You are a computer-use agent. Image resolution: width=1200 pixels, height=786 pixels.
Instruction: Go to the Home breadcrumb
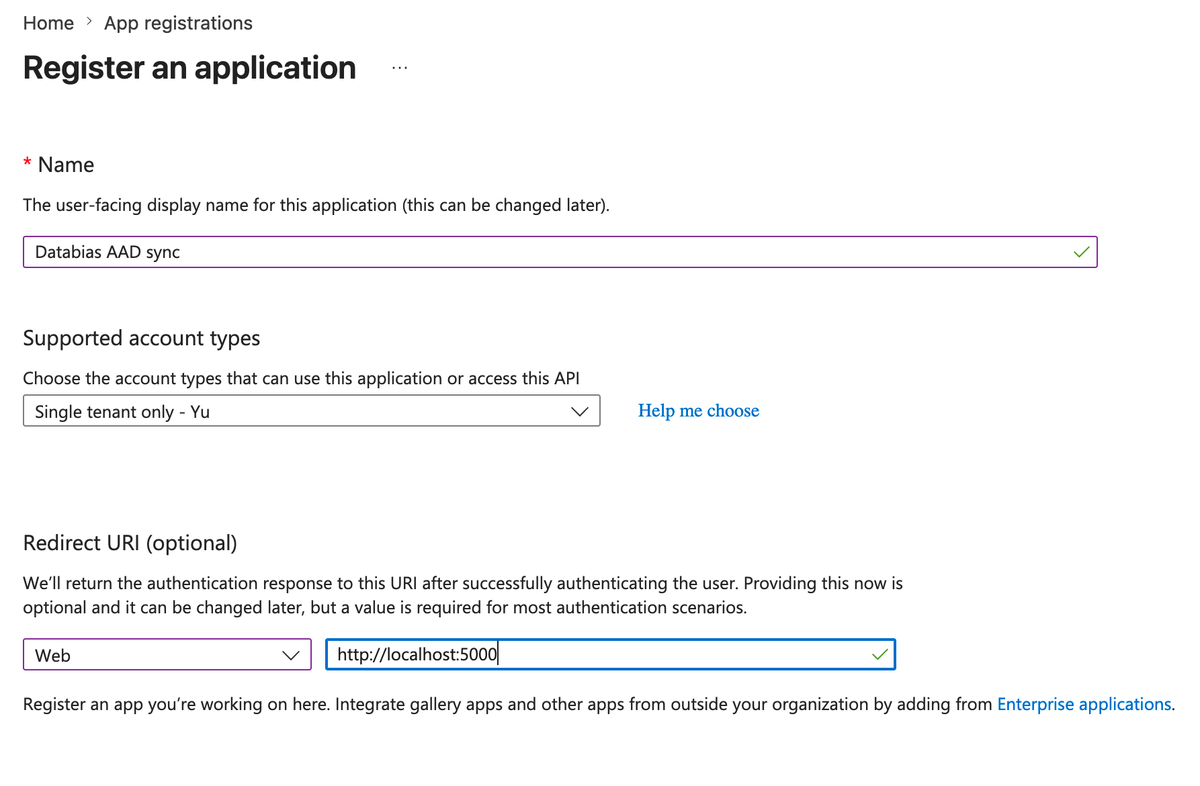pyautogui.click(x=48, y=23)
